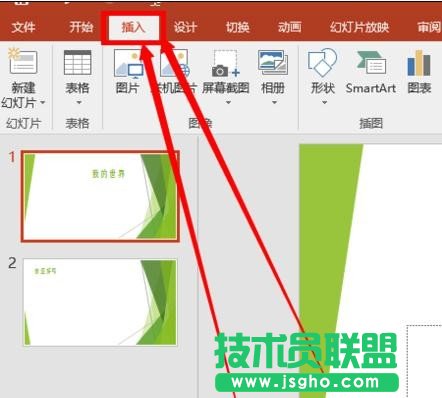The width and height of the screenshot is (442, 398).
Task: Click the 形状 (Shapes) icon
Action: click(x=322, y=62)
